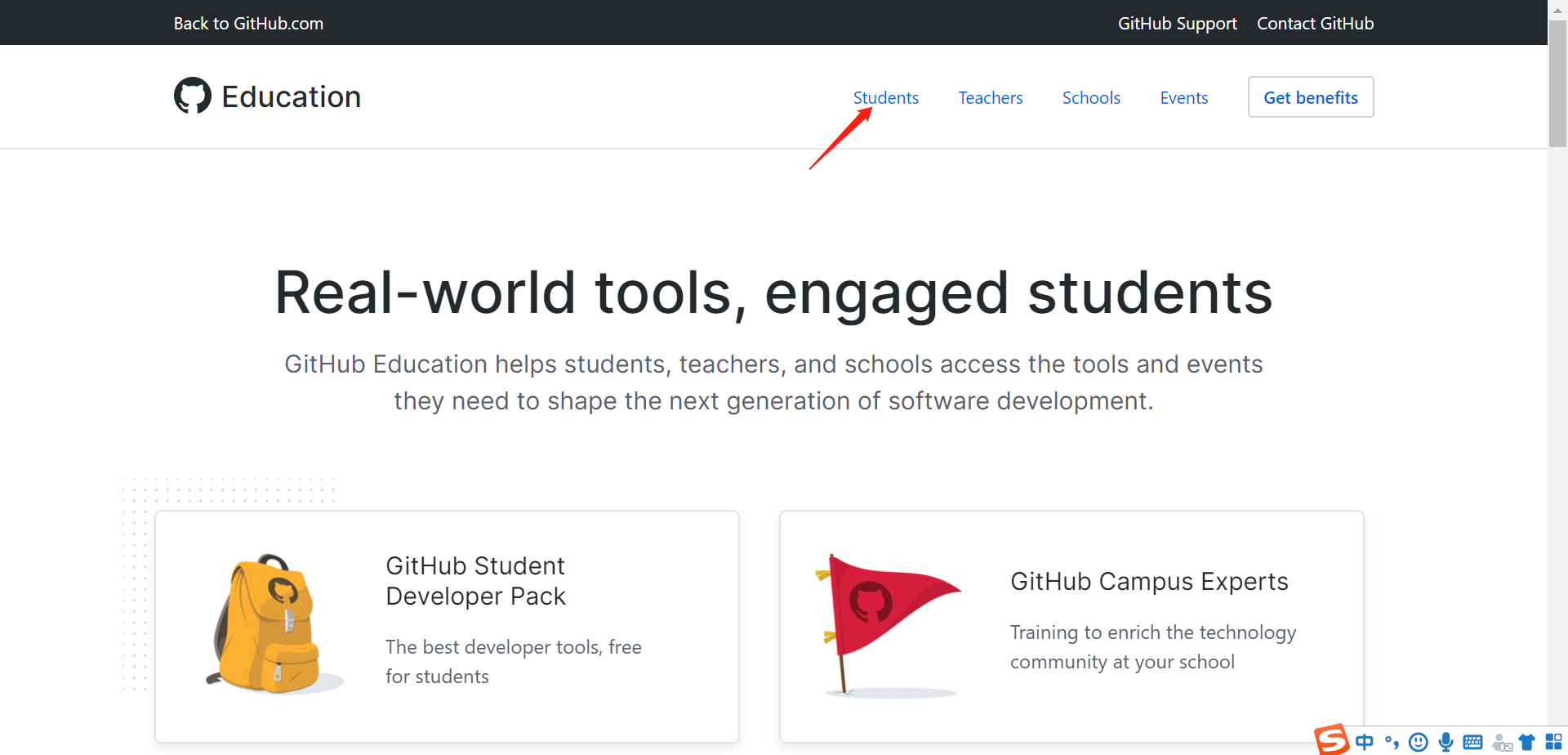Switch the Sogou Chinese/English mode (中)
Image resolution: width=1568 pixels, height=755 pixels.
(x=1365, y=742)
